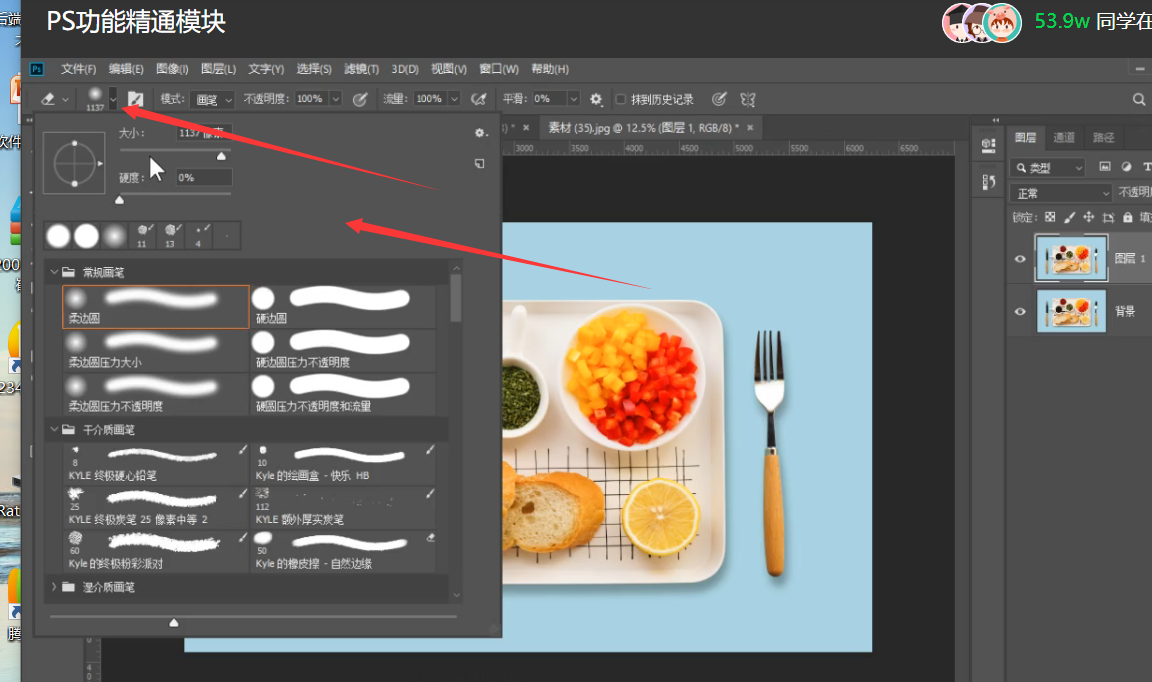This screenshot has width=1152, height=682.
Task: Toggle pressure for size icon
Action: click(x=719, y=99)
